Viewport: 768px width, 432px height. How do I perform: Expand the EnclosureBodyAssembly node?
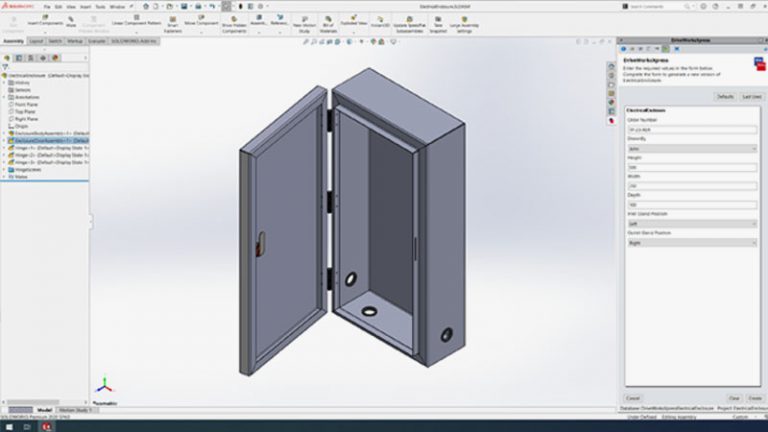pos(4,133)
